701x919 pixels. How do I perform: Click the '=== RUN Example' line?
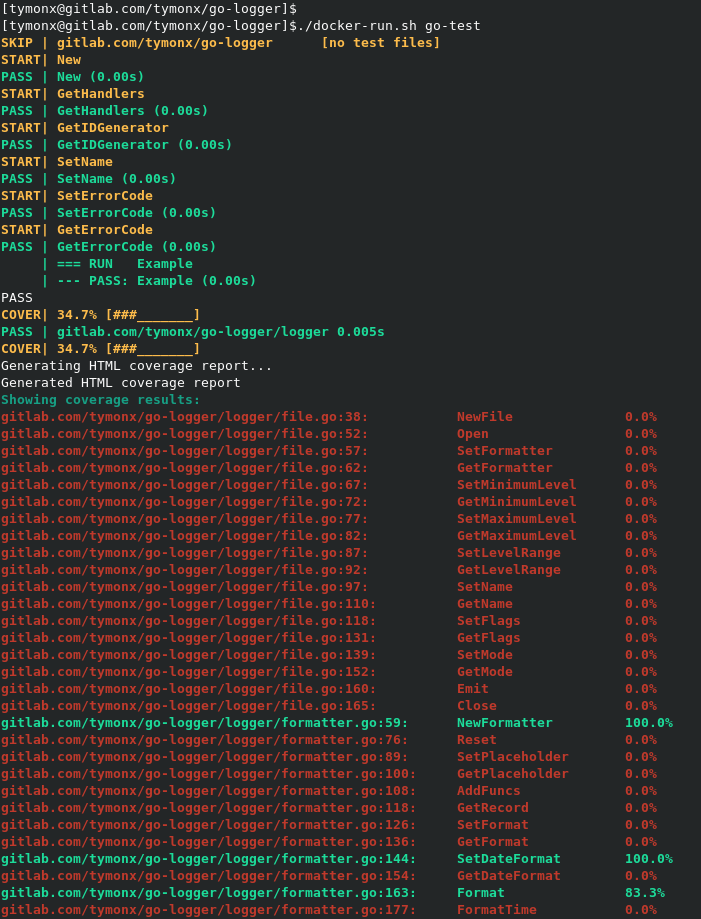click(125, 264)
